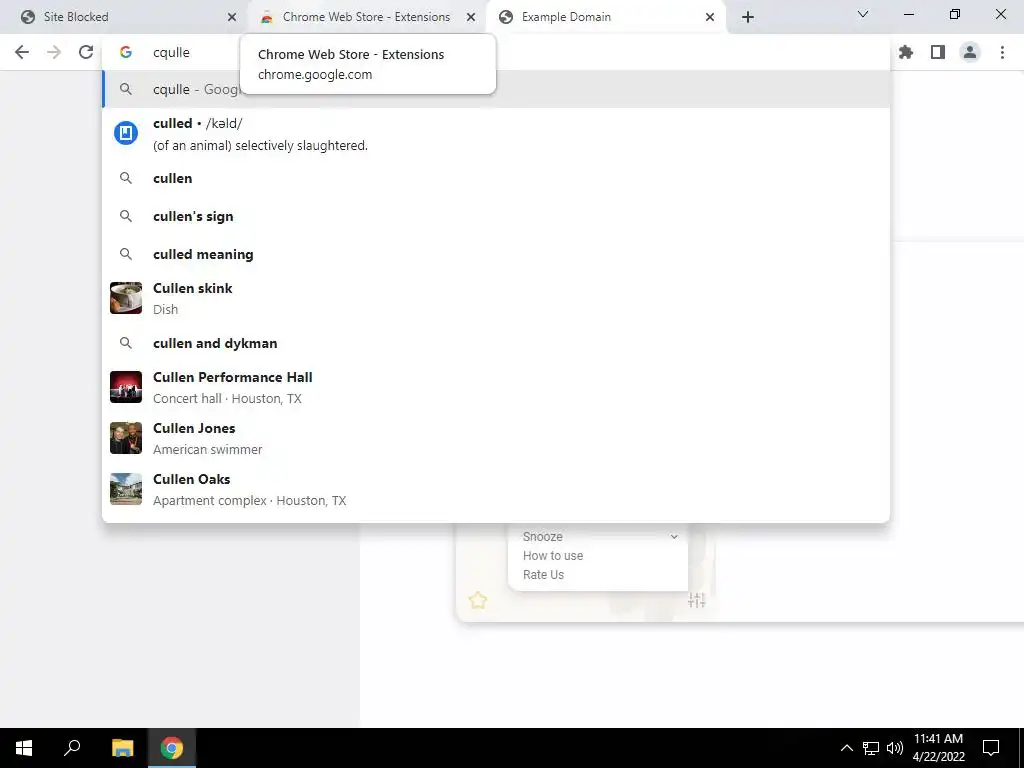Screen dimensions: 1024x768
Task: Click the dictionary bookmark icon beside culled
Action: (x=126, y=133)
